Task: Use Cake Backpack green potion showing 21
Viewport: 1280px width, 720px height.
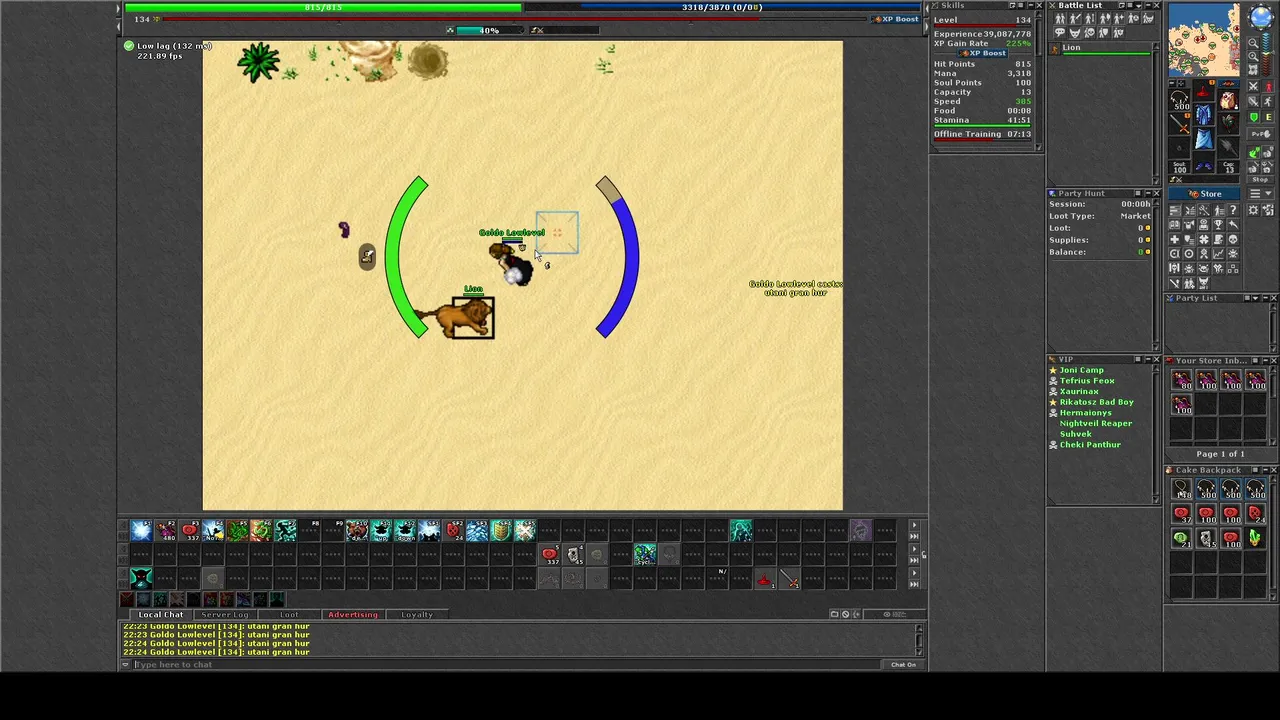Action: [x=1181, y=539]
